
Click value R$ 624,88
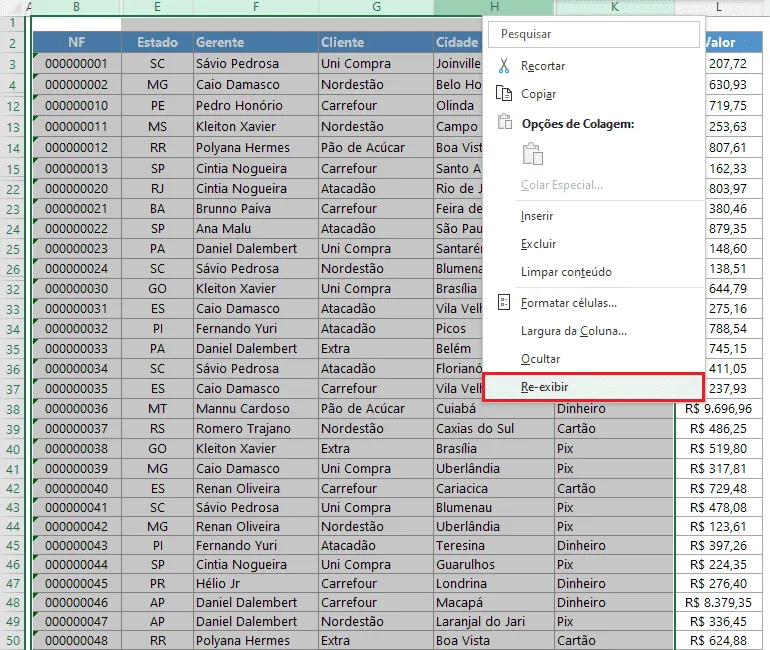click(718, 641)
